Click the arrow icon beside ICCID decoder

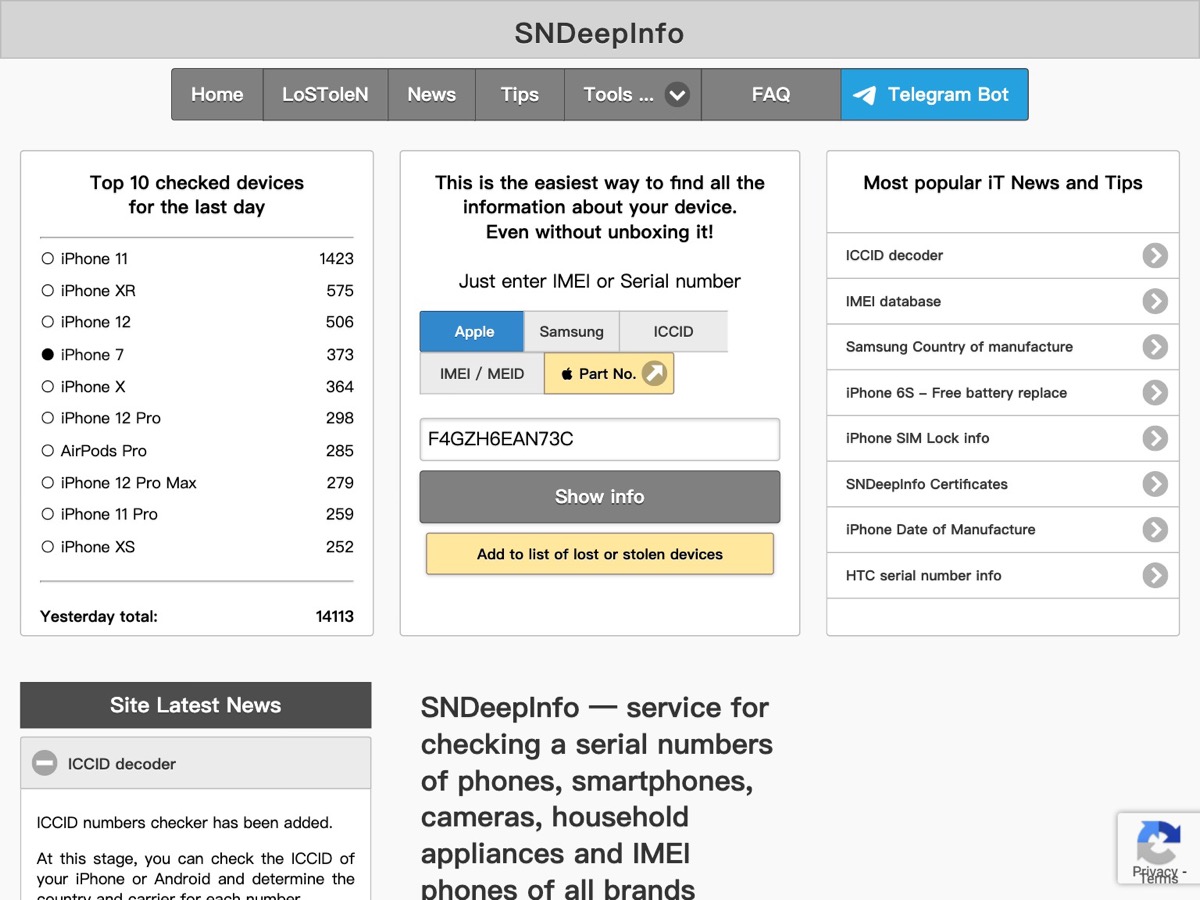(1155, 256)
